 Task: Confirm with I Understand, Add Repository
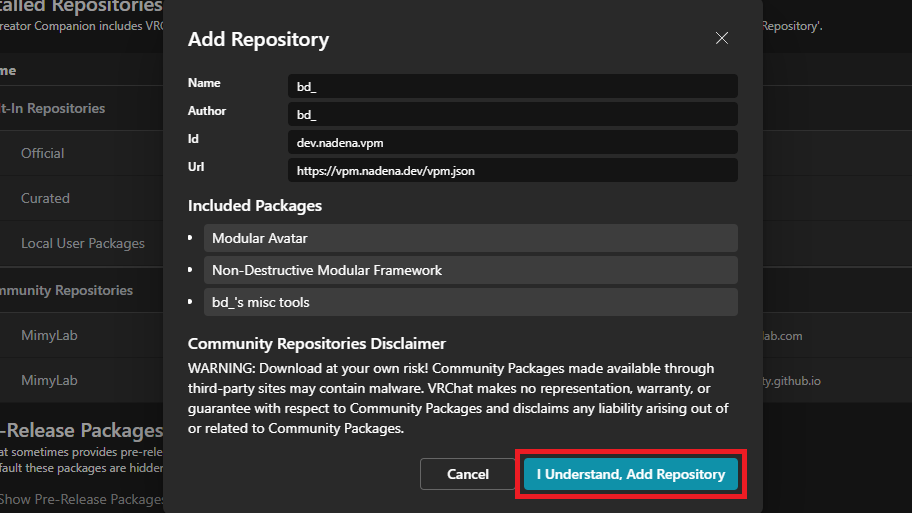[630, 474]
